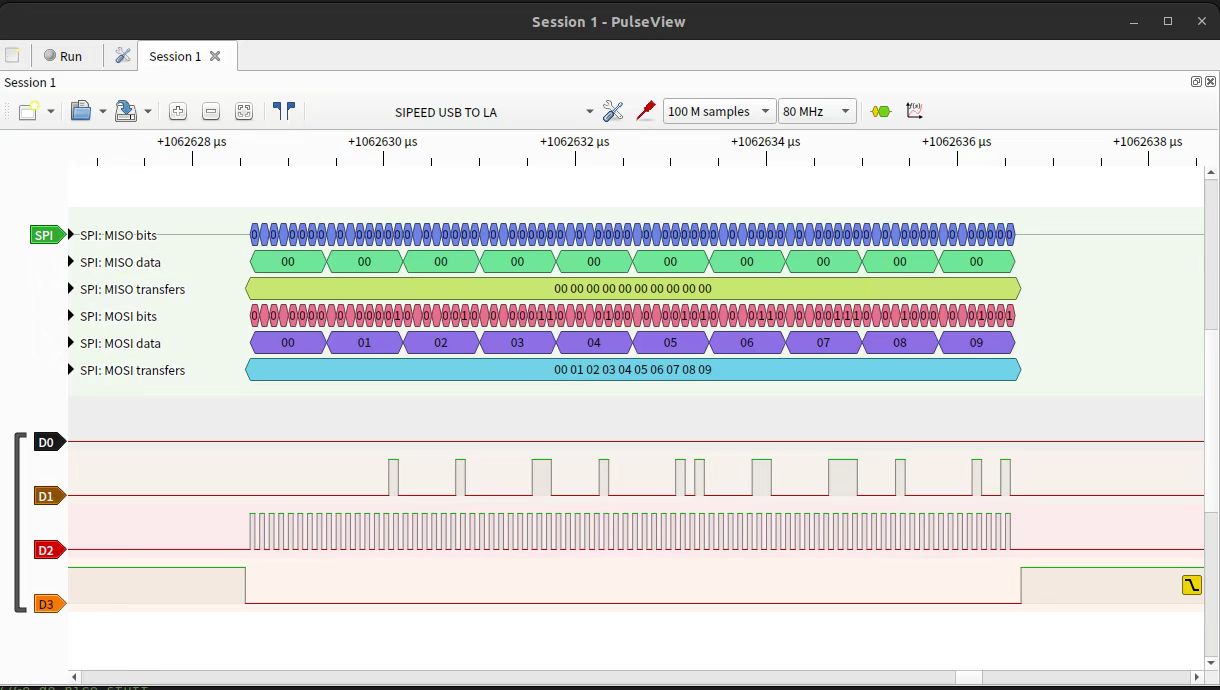
Task: Switch to the Session 1 tab
Action: click(x=175, y=56)
